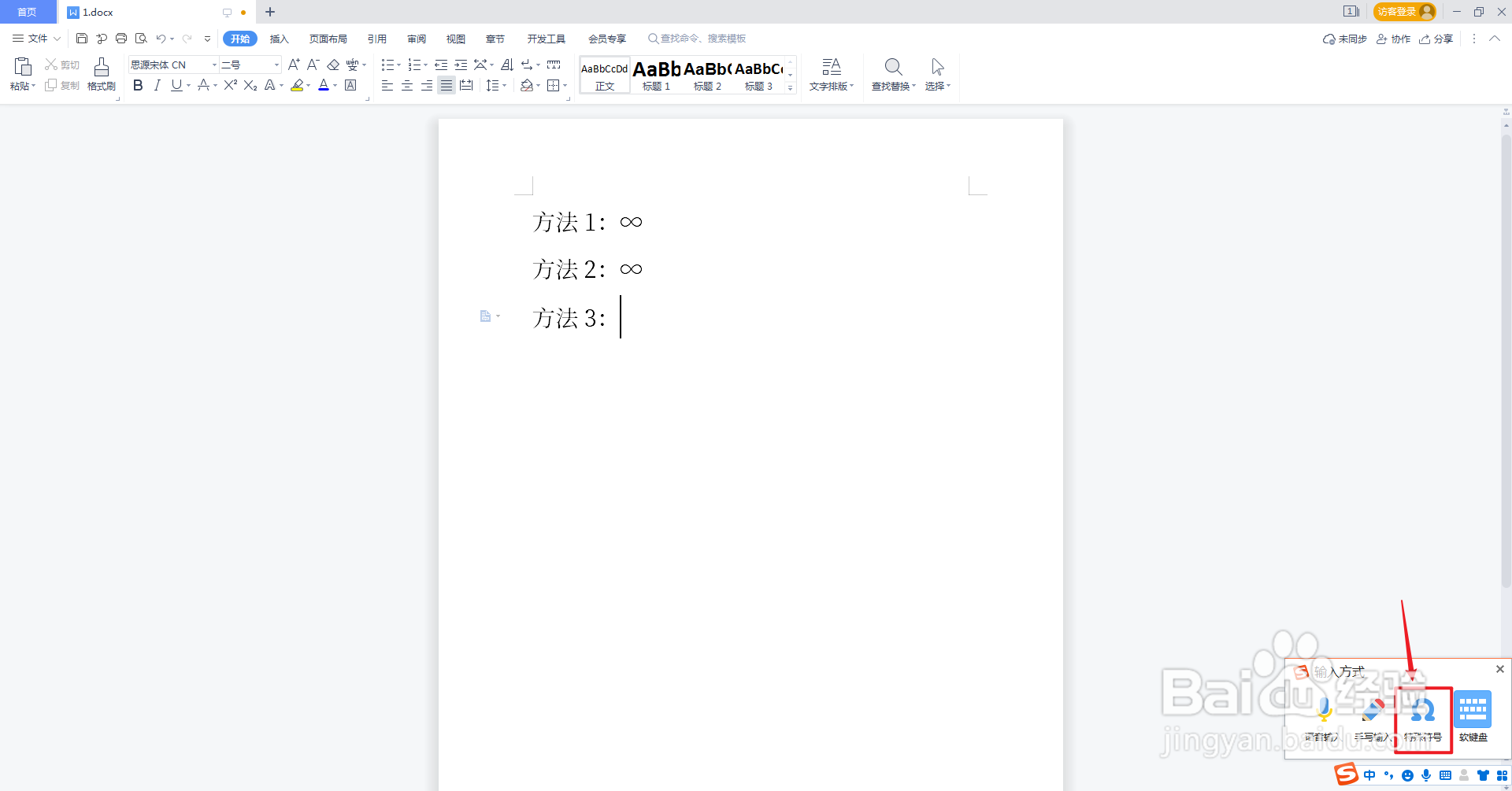Image resolution: width=1512 pixels, height=791 pixels.
Task: Select 手写输入 in Sogou input panel
Action: click(x=1372, y=718)
